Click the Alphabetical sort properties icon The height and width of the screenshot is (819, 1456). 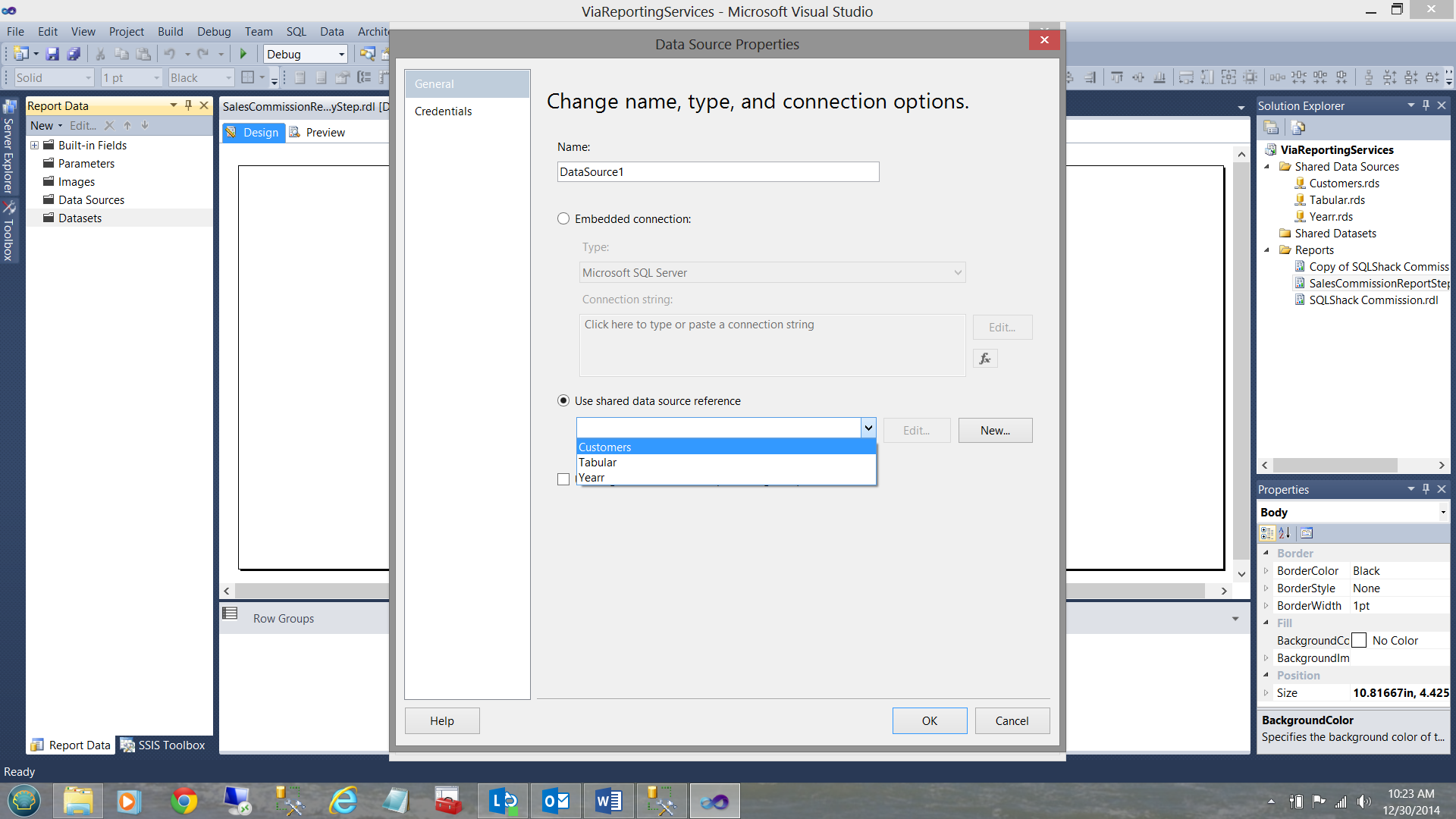click(1285, 533)
